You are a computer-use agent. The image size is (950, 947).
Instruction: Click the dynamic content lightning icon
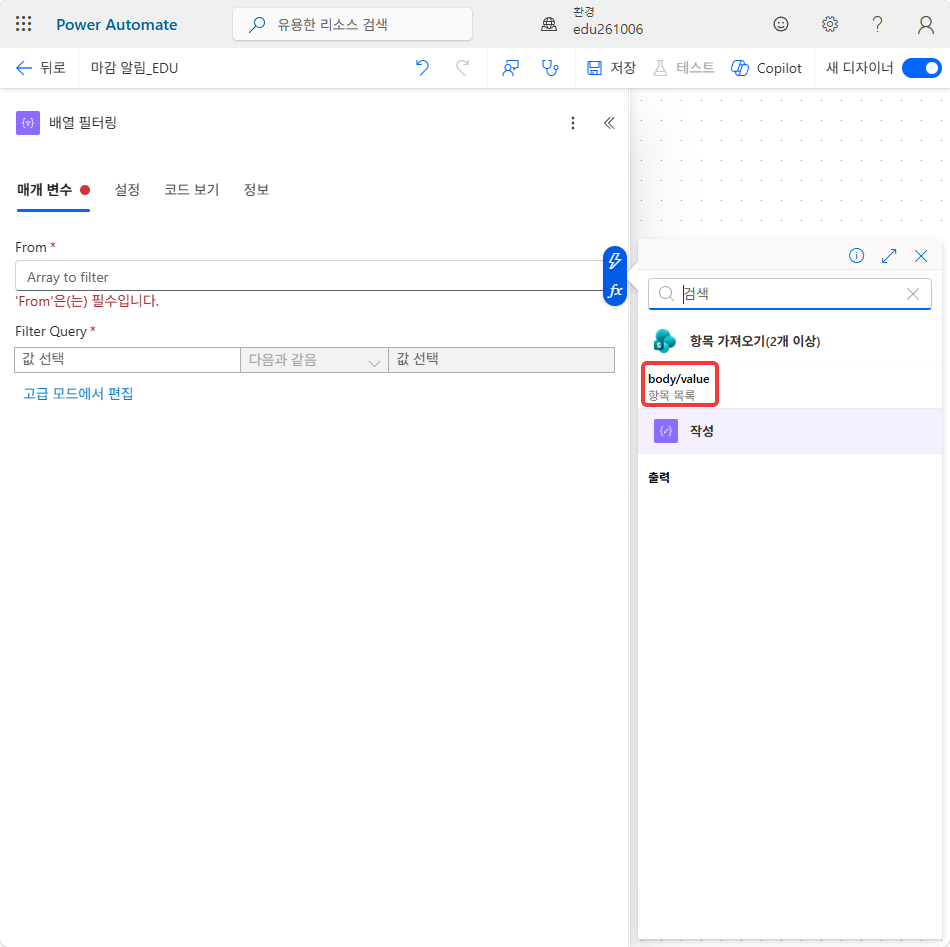[x=614, y=261]
